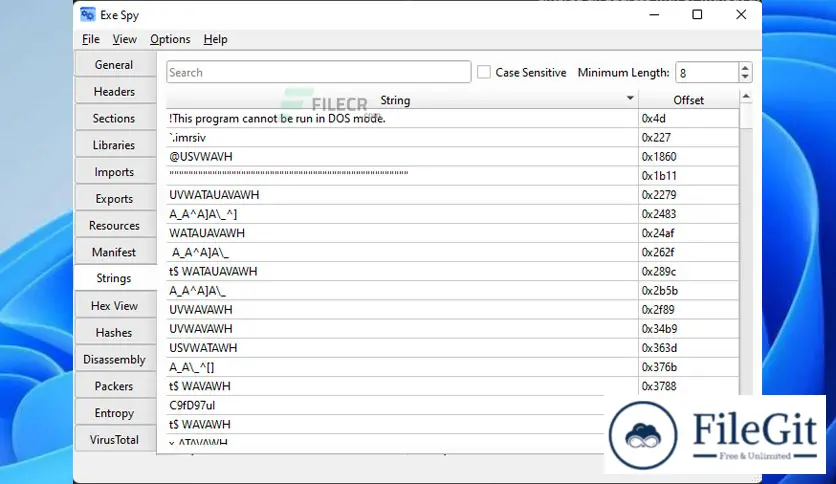Click offset cell 0x2483
836x484 pixels.
tap(688, 214)
